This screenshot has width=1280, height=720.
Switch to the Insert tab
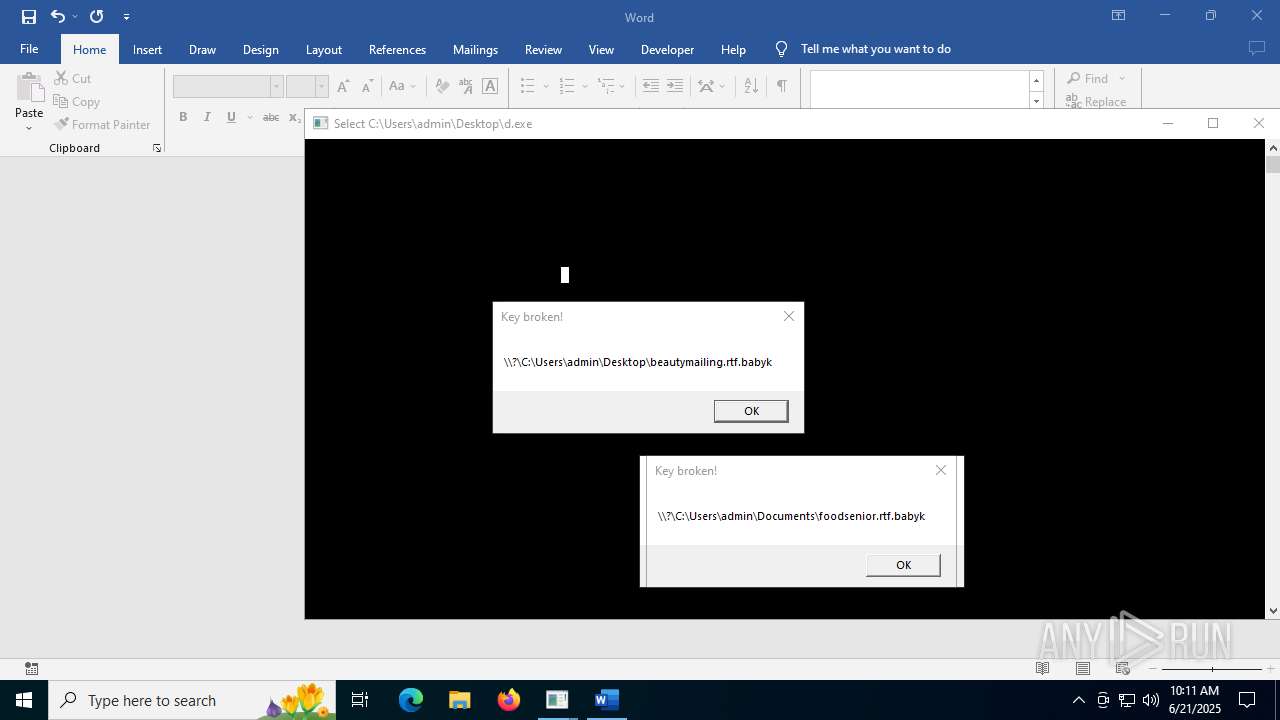point(147,49)
